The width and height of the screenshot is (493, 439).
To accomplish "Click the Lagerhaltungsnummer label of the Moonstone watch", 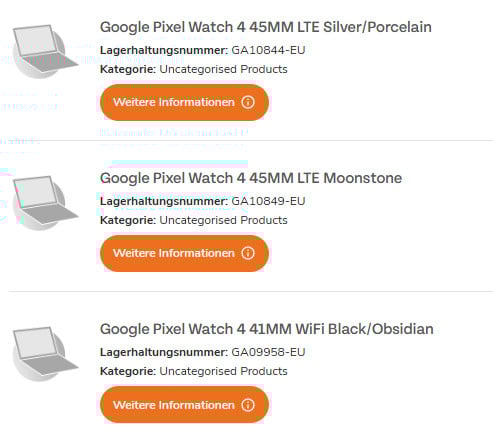I will pos(164,201).
